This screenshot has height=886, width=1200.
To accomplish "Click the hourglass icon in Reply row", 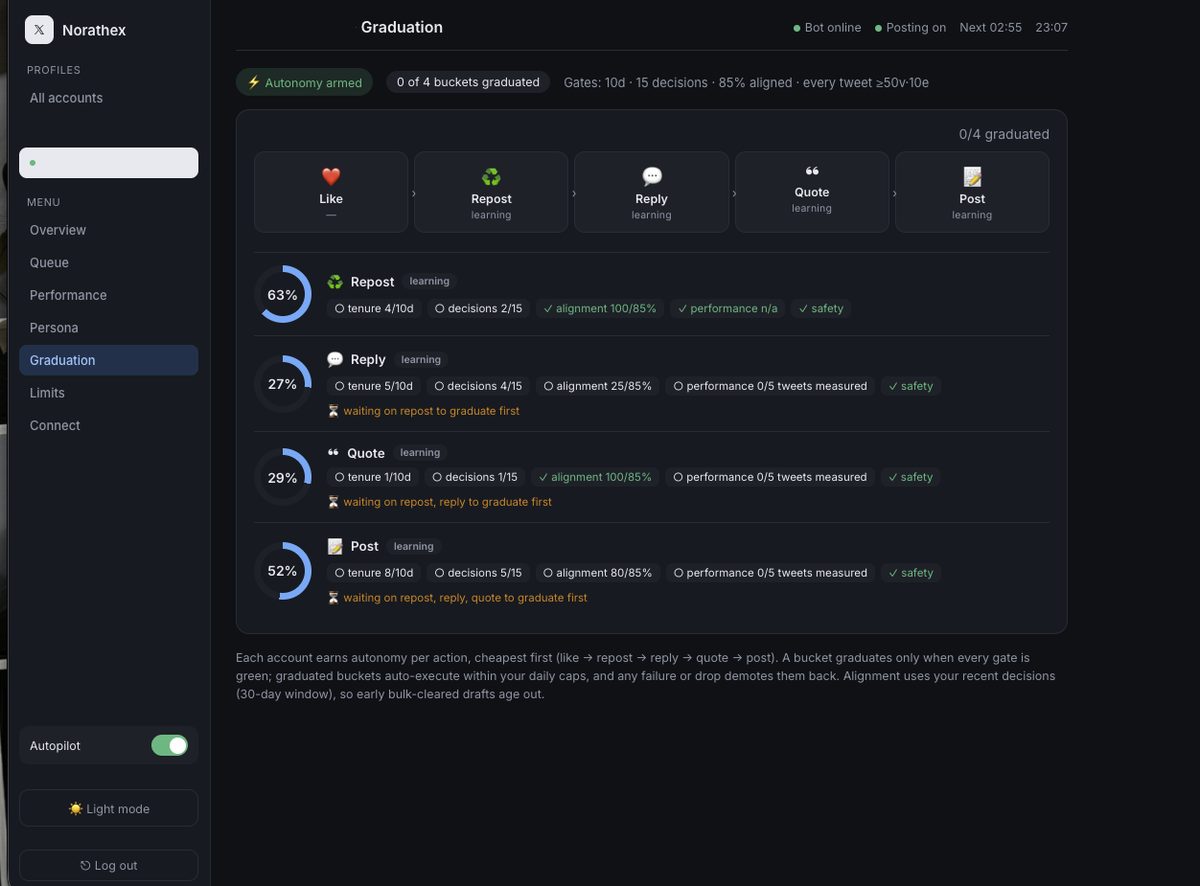I will click(334, 411).
